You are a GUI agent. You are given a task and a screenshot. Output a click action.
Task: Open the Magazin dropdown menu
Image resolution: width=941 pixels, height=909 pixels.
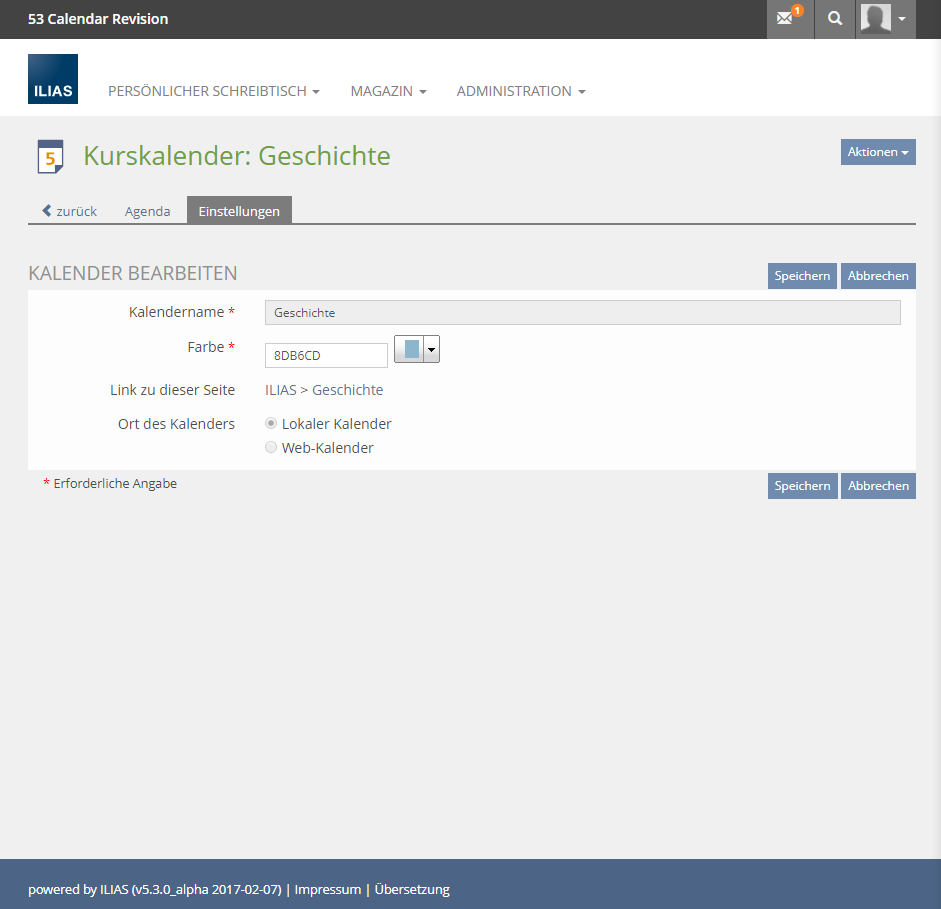(388, 91)
